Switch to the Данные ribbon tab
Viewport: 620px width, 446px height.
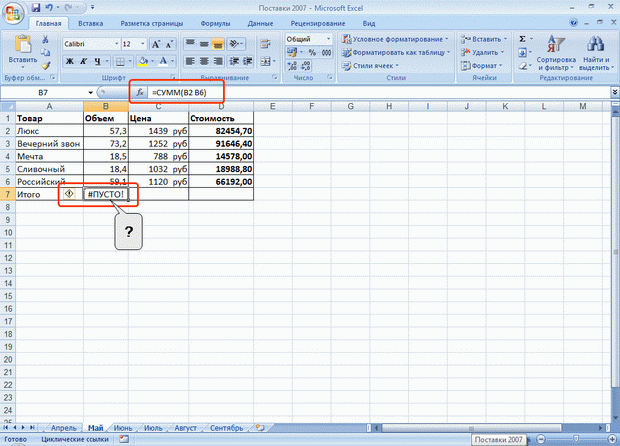[x=260, y=23]
